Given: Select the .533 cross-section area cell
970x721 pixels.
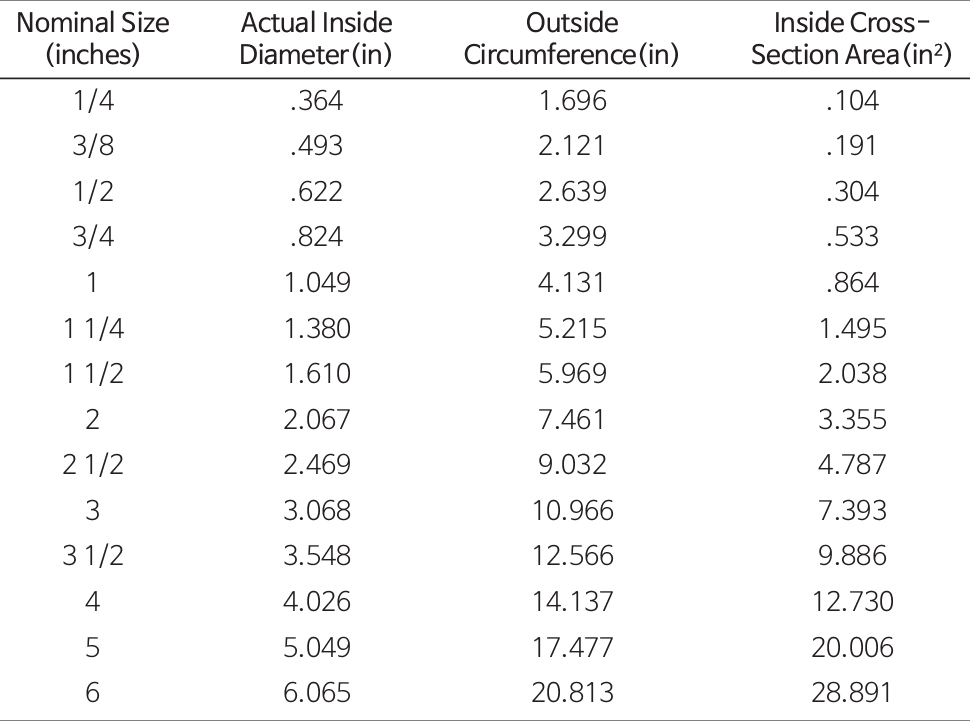Looking at the screenshot, I should (853, 237).
